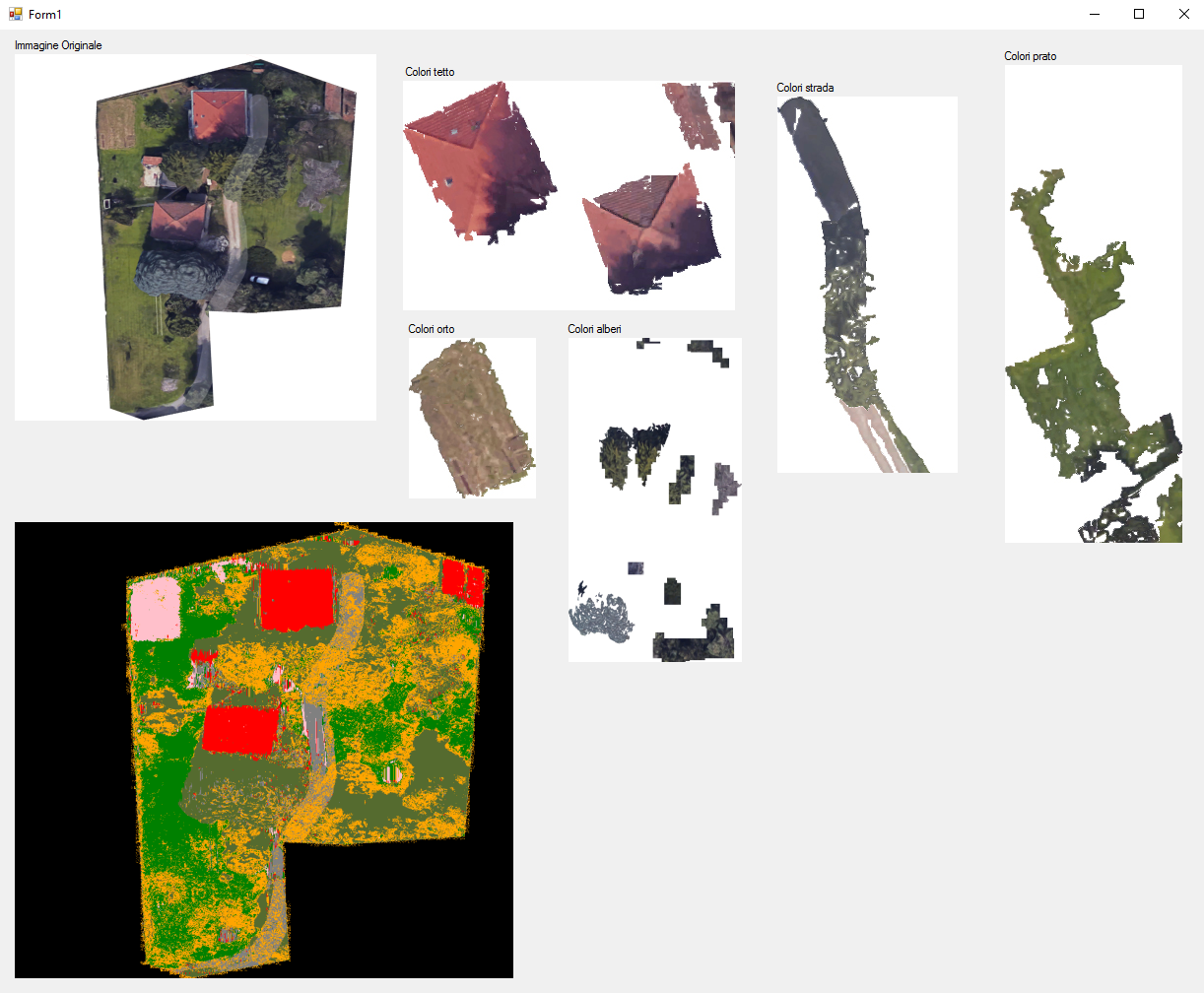Screen dimensions: 1204x993
Task: Select the 'Colori orto' garden sample image
Action: 472,418
